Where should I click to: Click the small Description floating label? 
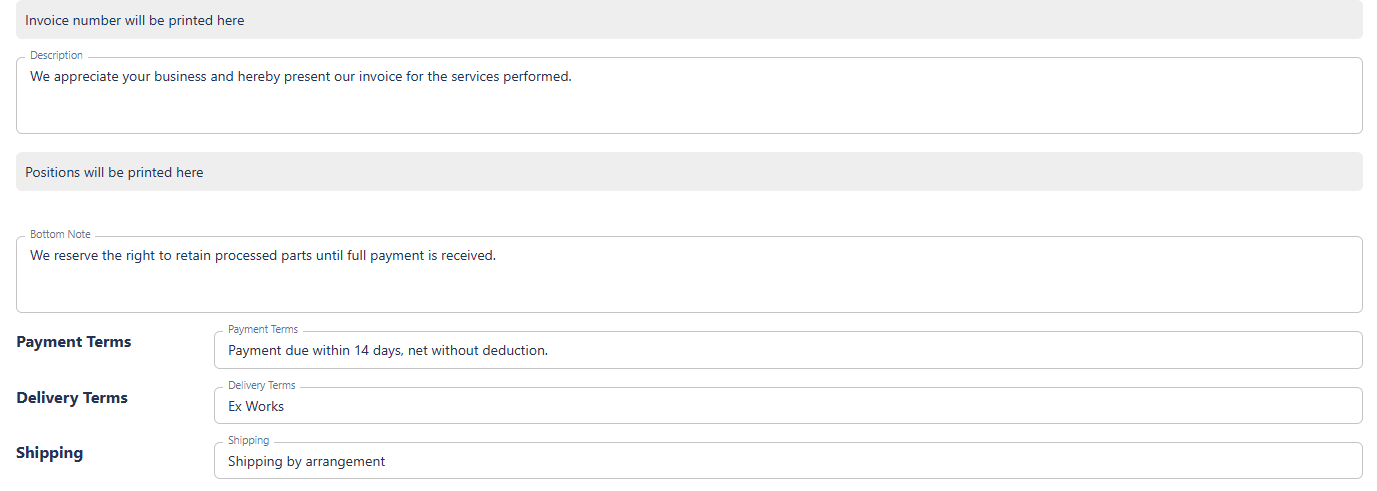[57, 56]
